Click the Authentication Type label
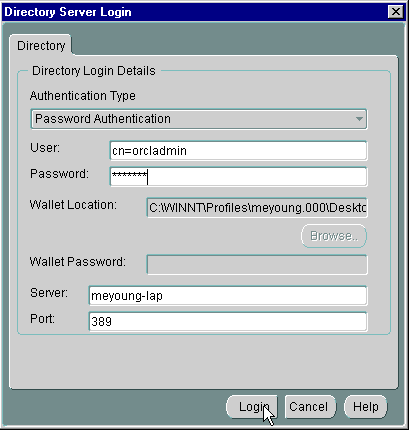Screen dimensions: 409x430 83,96
